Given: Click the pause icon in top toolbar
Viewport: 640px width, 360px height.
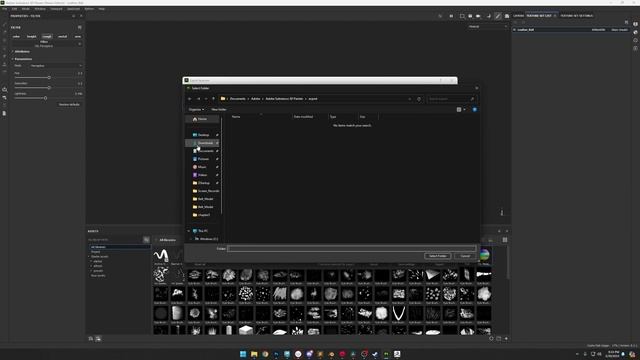Looking at the screenshot, I should click(451, 16).
